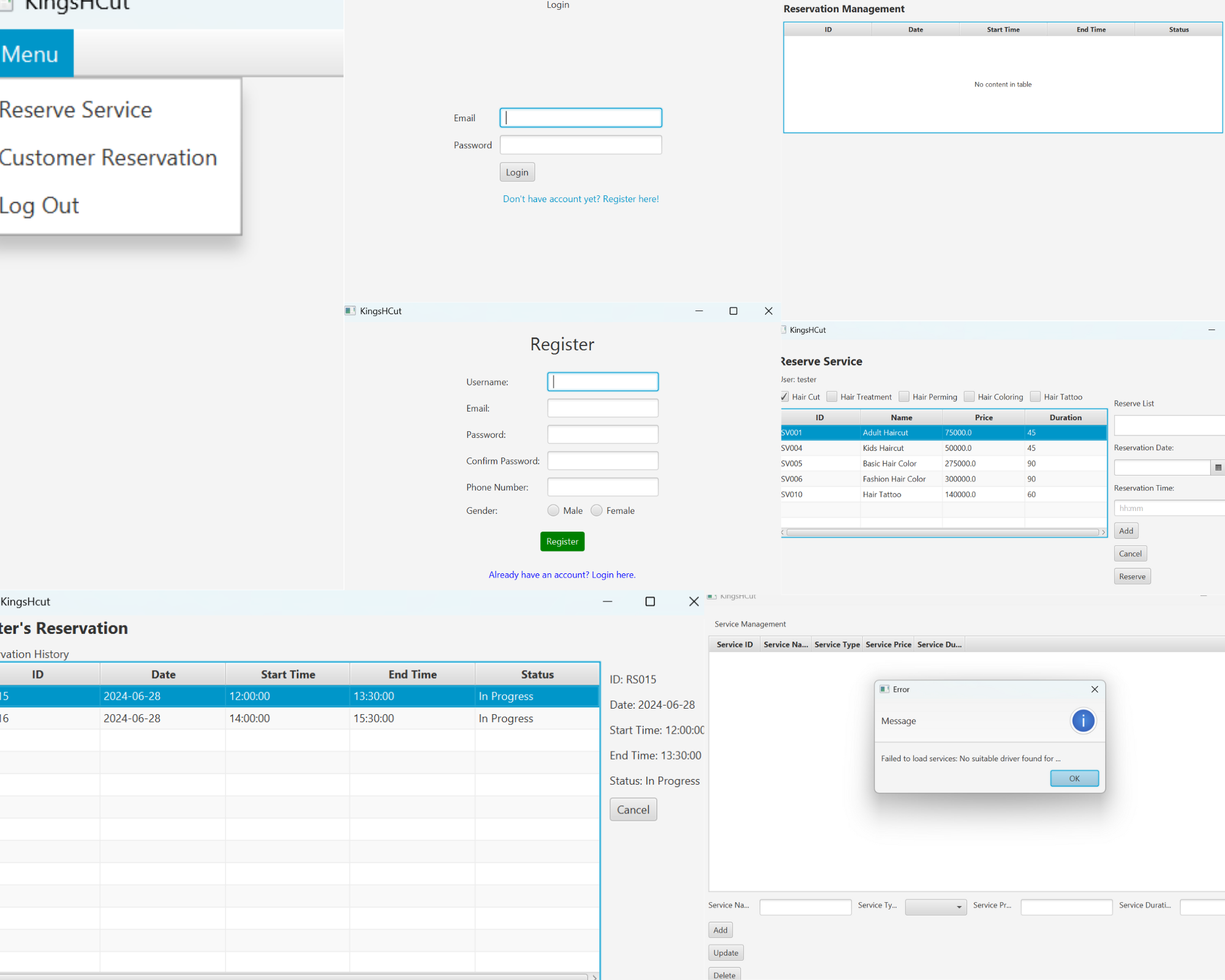The width and height of the screenshot is (1225, 980).
Task: Open the Menu in top bar
Action: point(31,54)
